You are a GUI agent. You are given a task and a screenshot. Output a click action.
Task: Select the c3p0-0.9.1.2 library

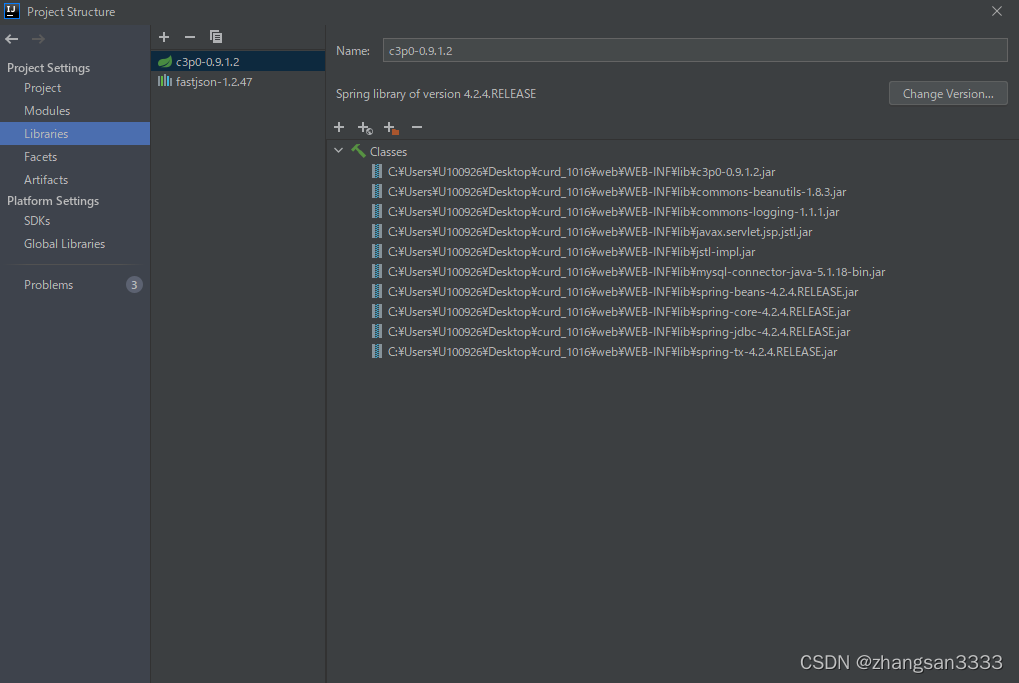[238, 62]
